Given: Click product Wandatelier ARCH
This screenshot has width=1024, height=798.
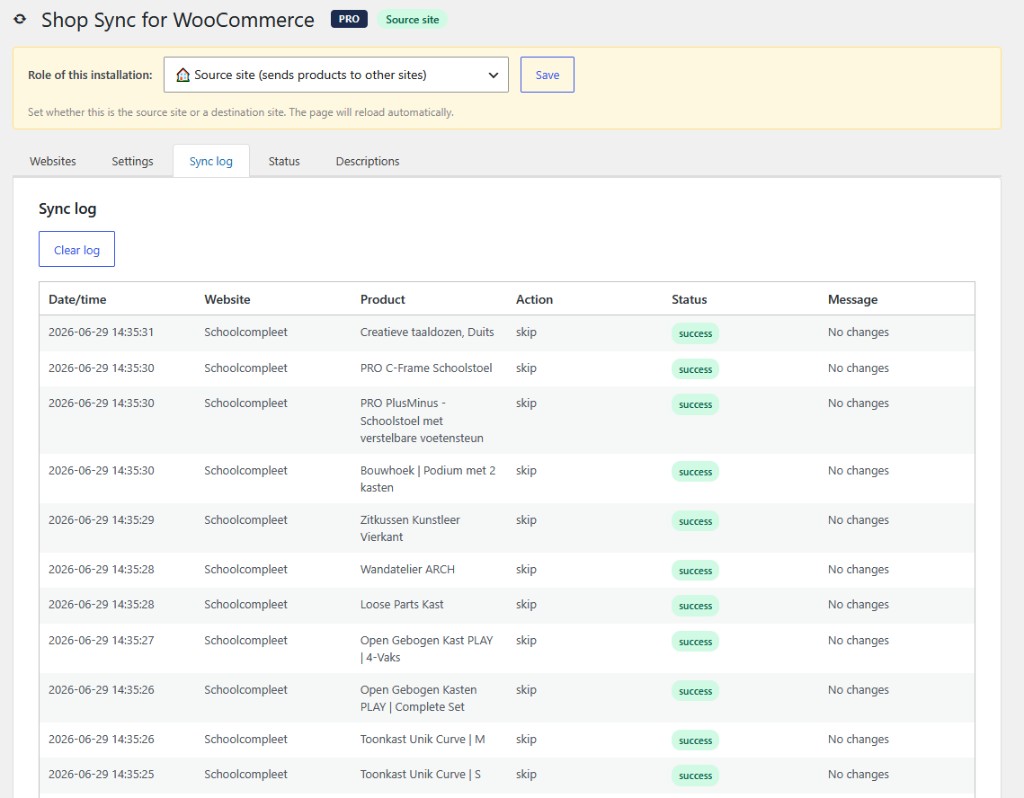Looking at the screenshot, I should pos(408,569).
